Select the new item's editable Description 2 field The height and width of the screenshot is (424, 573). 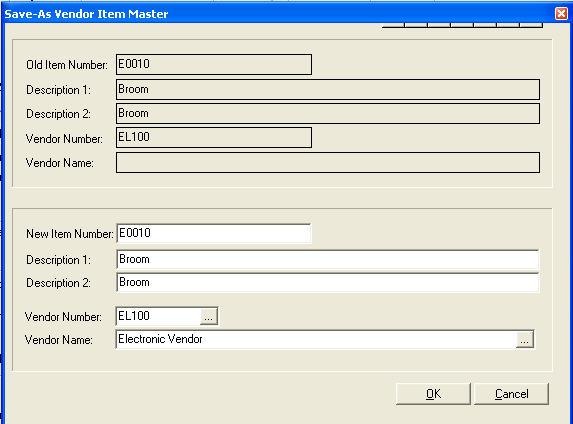point(327,283)
